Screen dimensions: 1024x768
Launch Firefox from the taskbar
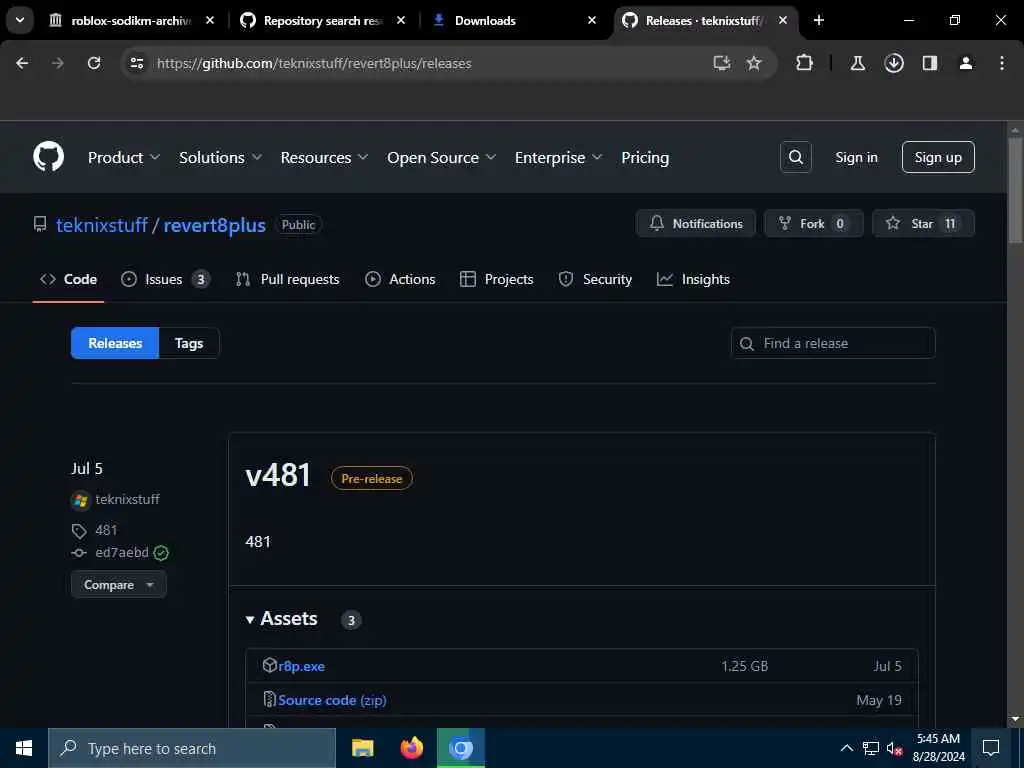tap(411, 748)
